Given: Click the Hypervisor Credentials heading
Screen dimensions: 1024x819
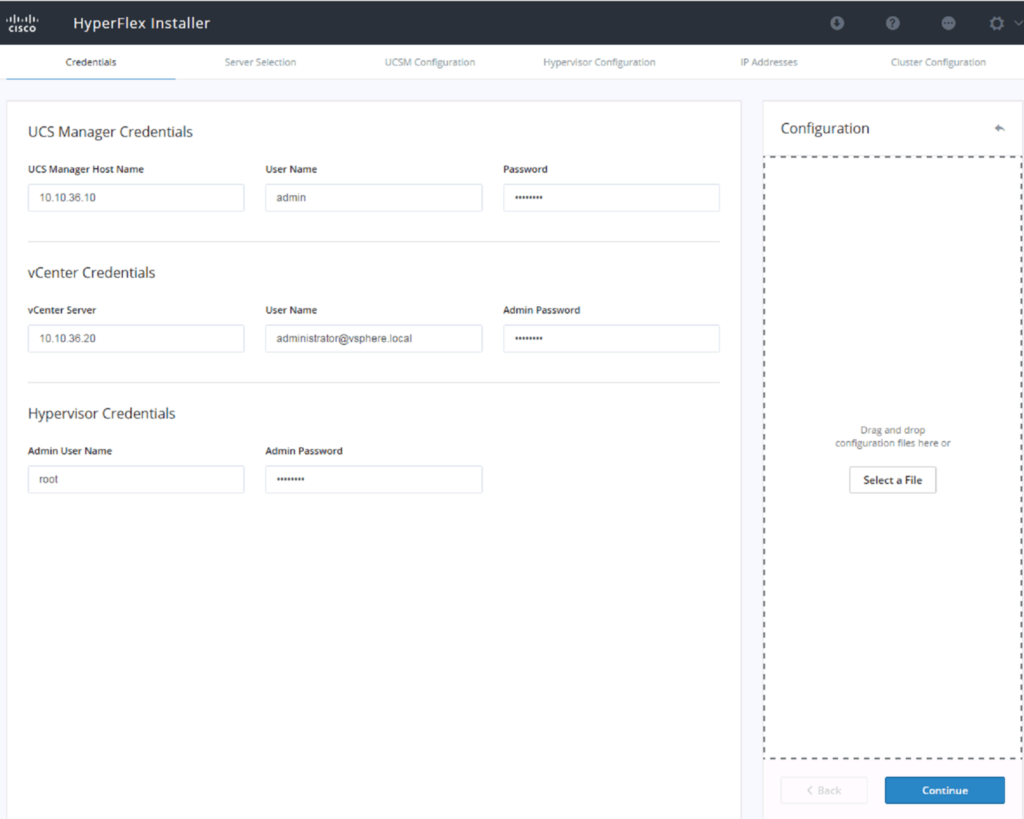Looking at the screenshot, I should pyautogui.click(x=101, y=413).
